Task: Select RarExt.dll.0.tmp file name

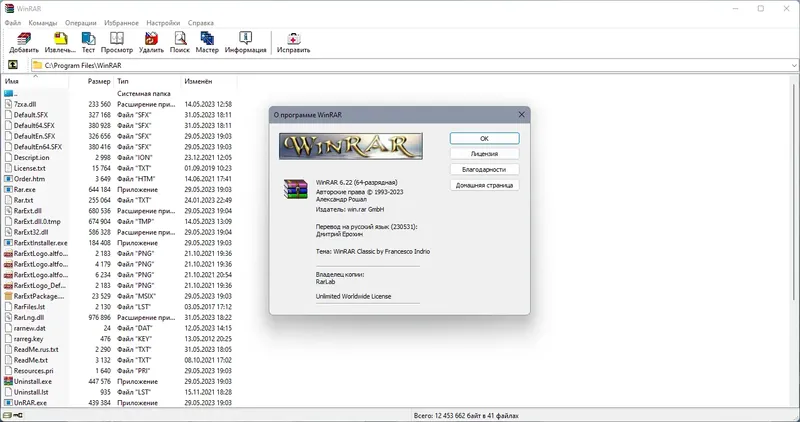Action: tap(37, 221)
